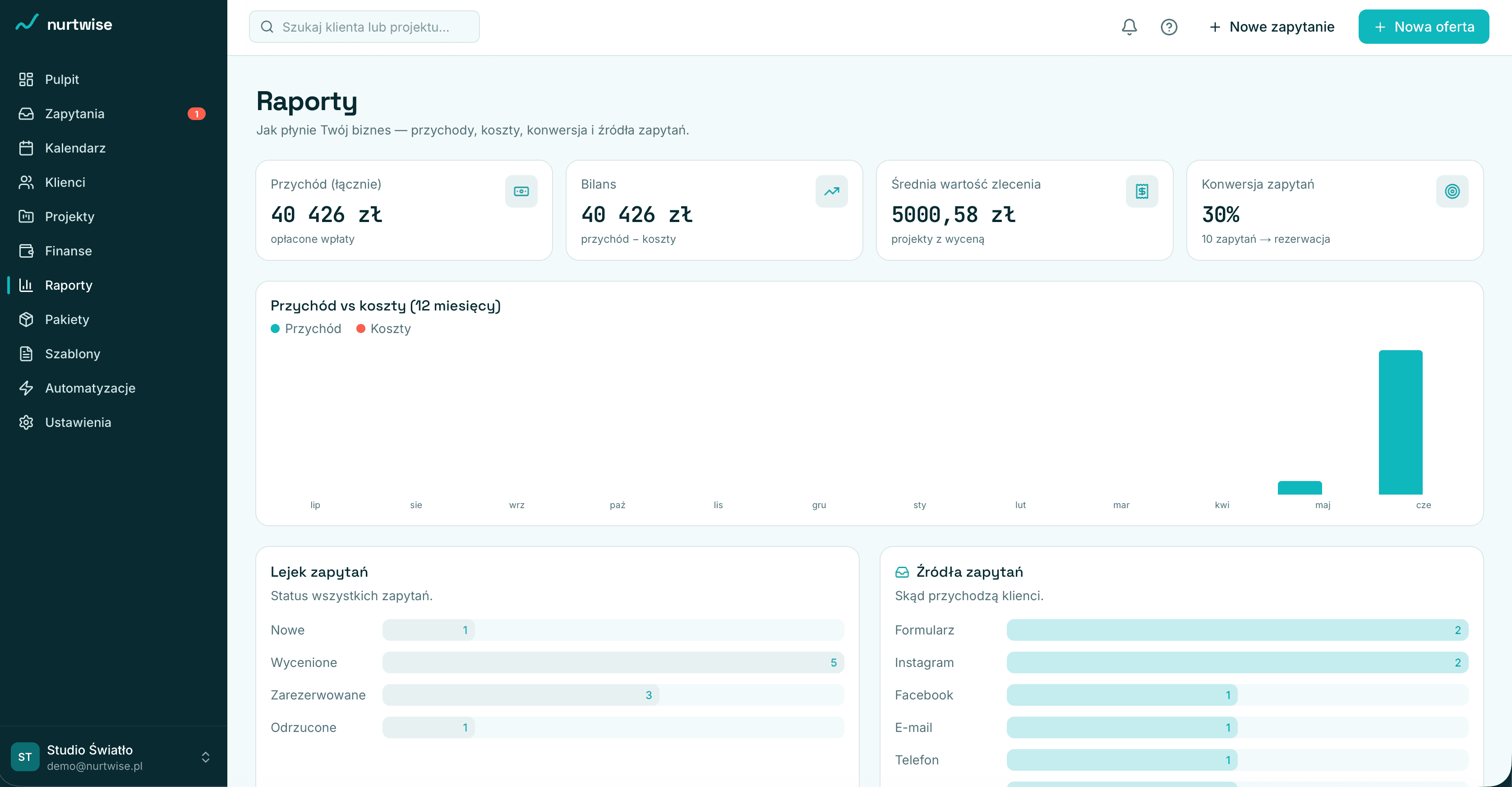Click the Przychód cash icon
The width and height of the screenshot is (1512, 787).
[x=521, y=191]
